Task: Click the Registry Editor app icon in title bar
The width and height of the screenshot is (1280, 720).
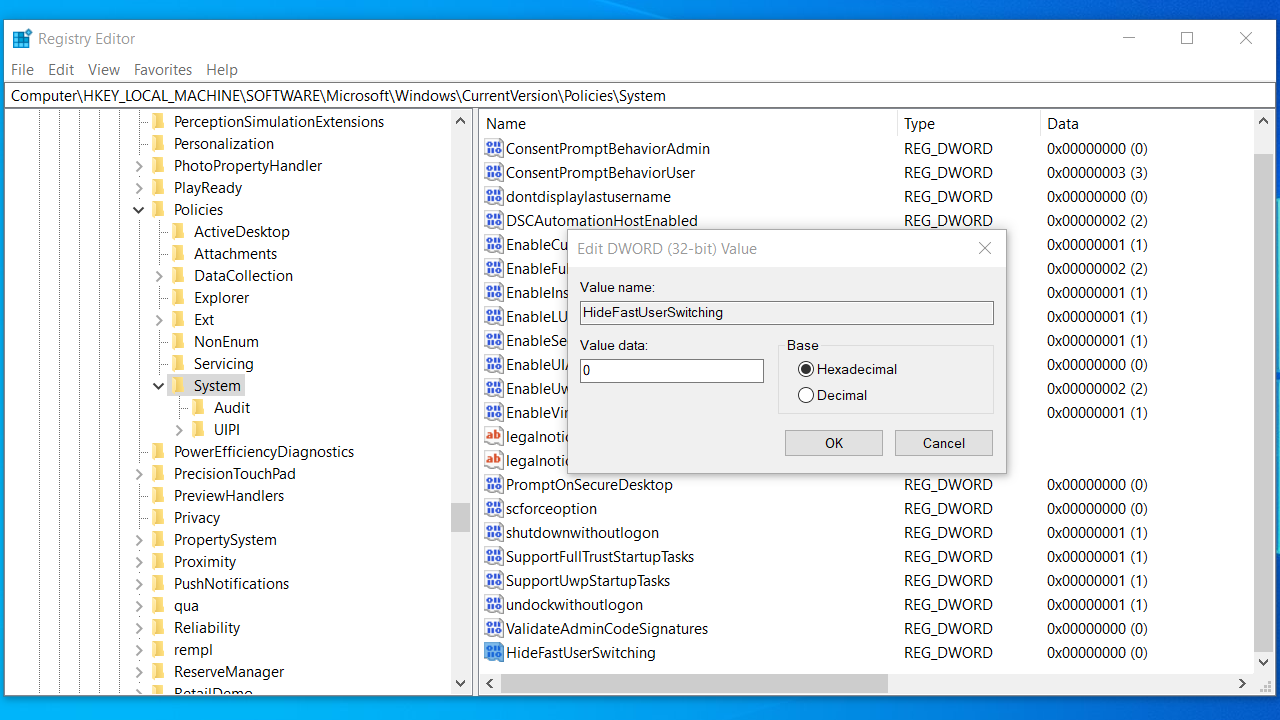Action: tap(22, 39)
